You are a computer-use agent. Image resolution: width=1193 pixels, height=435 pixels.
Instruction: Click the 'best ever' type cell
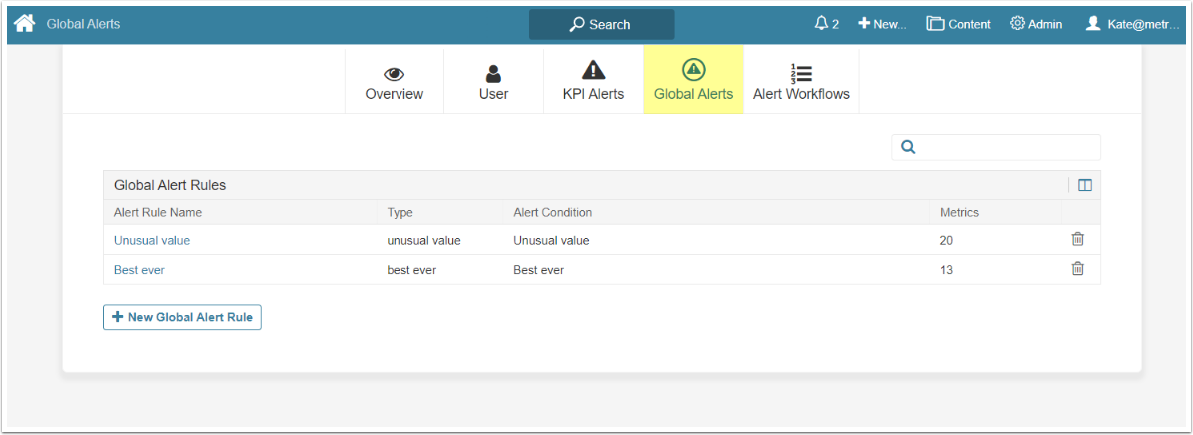(412, 270)
